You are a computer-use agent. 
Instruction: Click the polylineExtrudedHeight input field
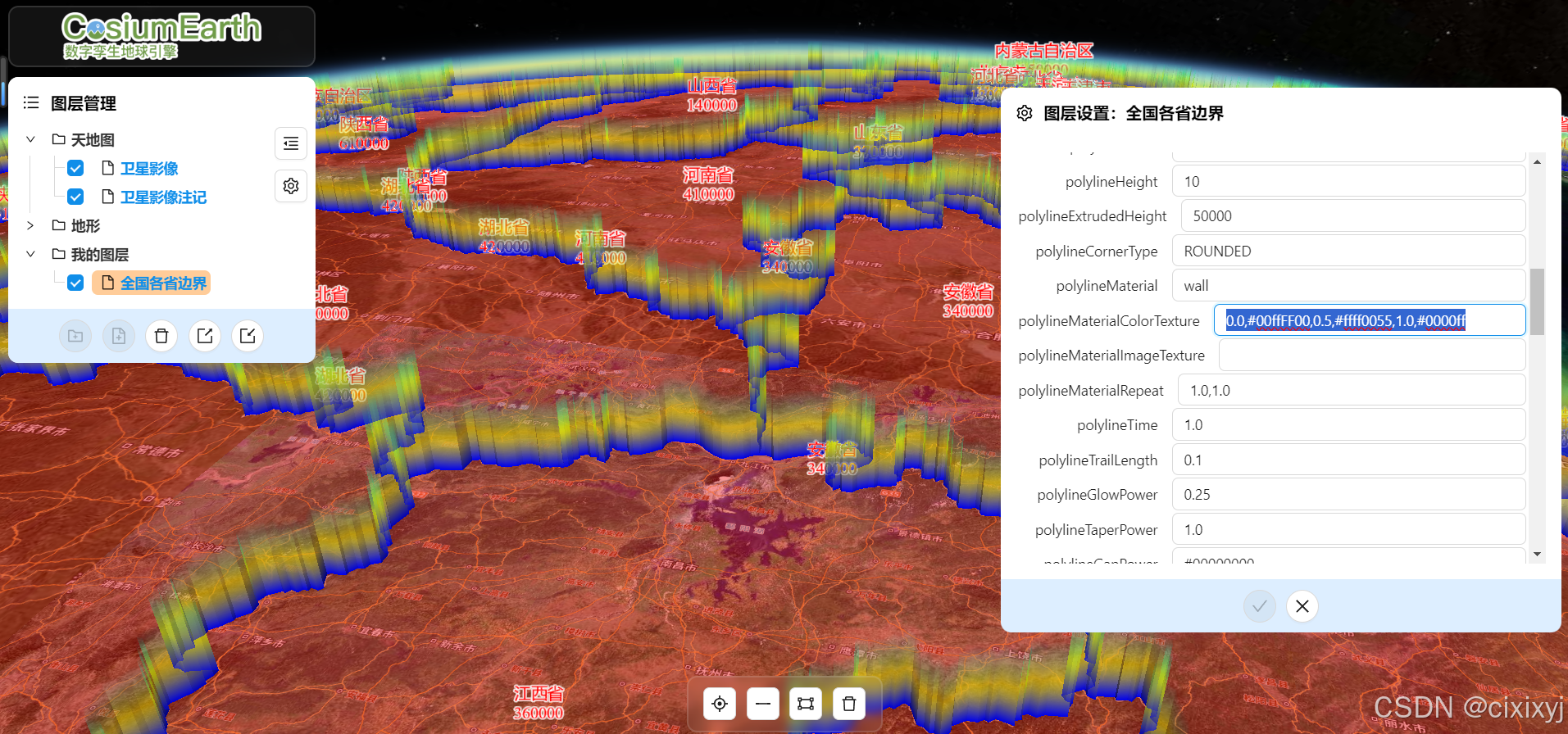(1352, 216)
